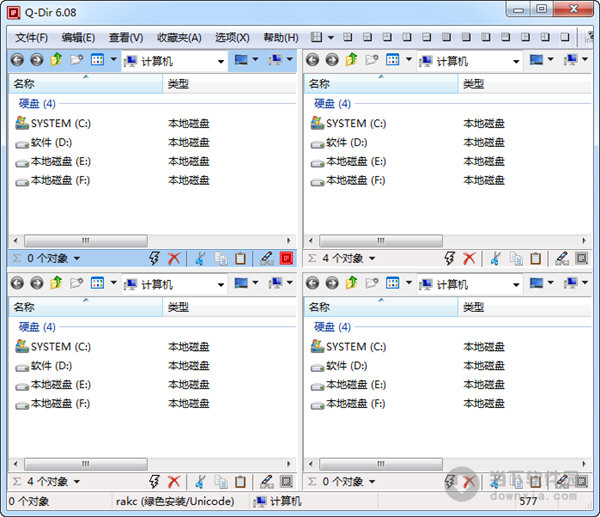The height and width of the screenshot is (517, 600).
Task: Open the bottom-left pane 计算机 address combo
Action: 174,284
